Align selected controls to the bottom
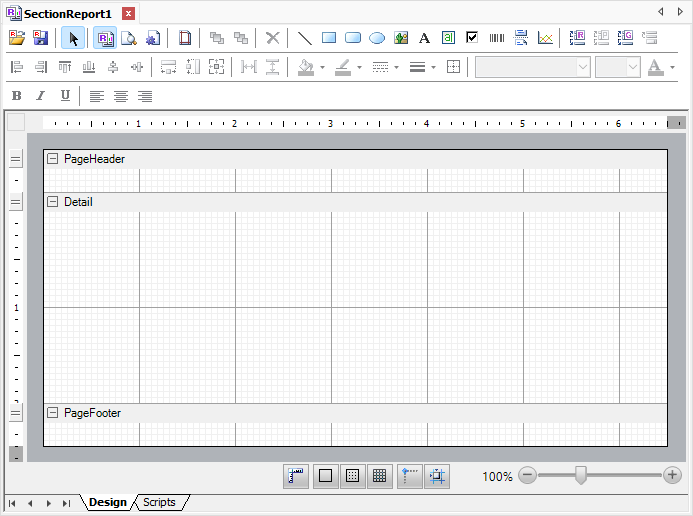 tap(89, 67)
